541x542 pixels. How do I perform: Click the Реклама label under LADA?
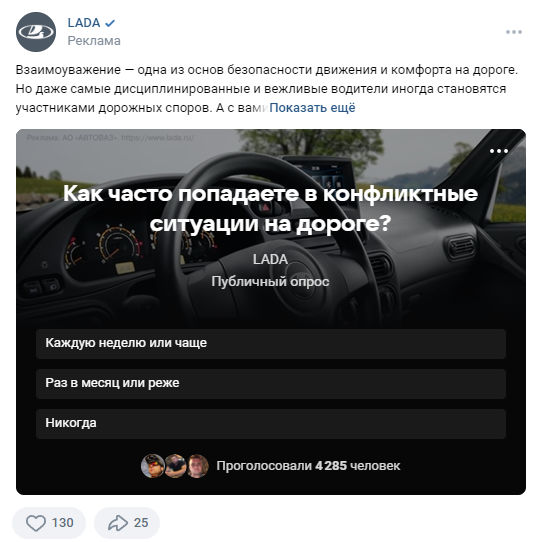[94, 41]
